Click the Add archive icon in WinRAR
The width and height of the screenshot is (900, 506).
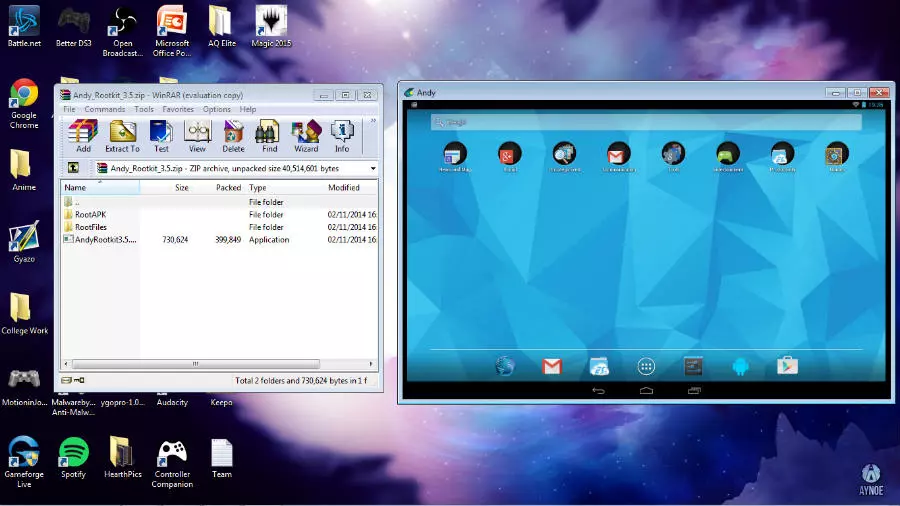tap(83, 135)
